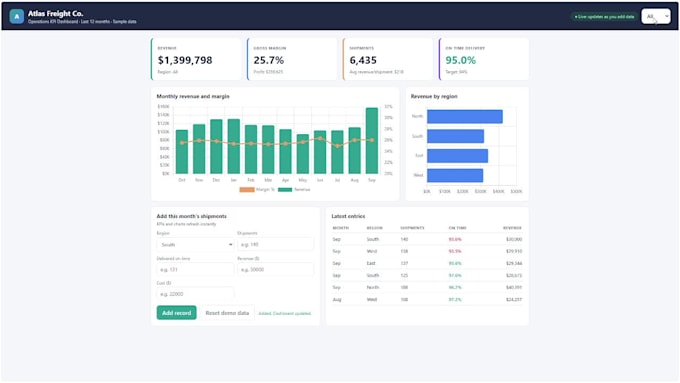Click the Feb revenue bar
This screenshot has height=383, width=680.
coord(251,150)
